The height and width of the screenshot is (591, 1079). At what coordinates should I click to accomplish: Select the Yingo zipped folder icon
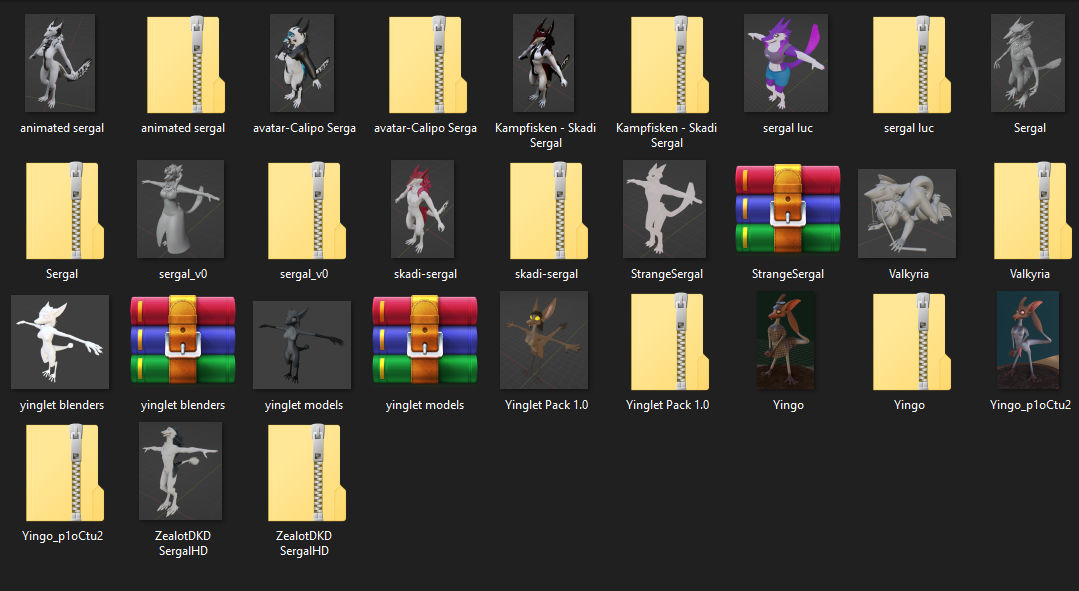coord(912,342)
